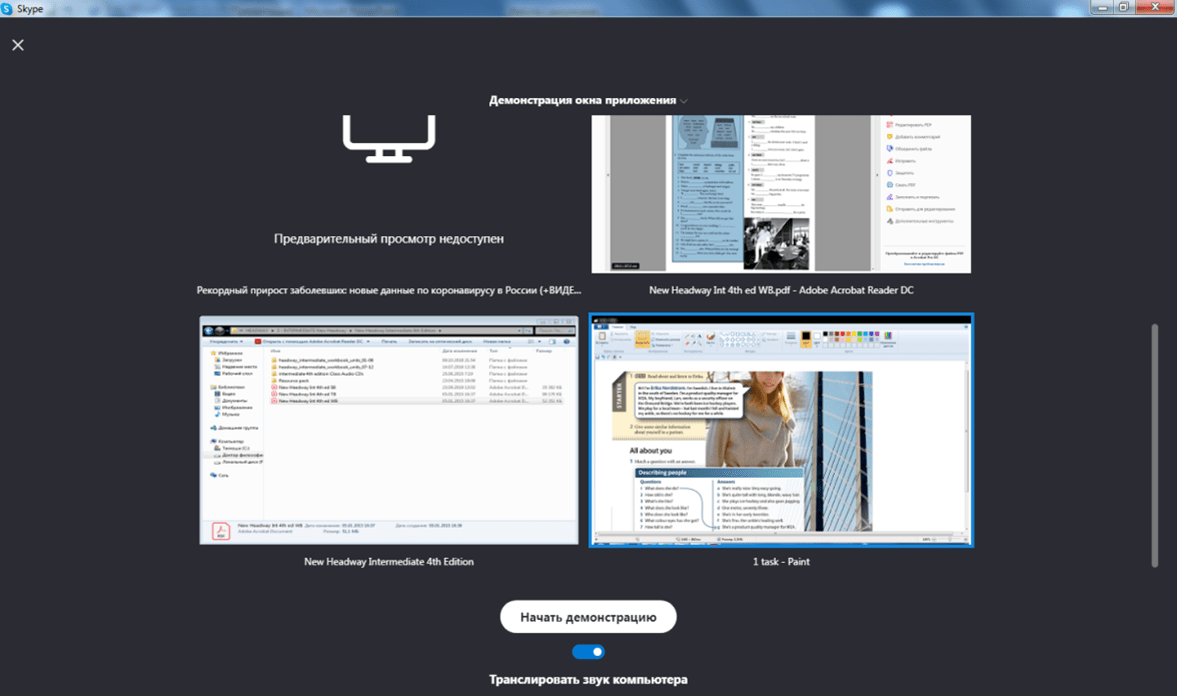Close the screen sharing picker with the X icon
Screen dimensions: 1177x696
pyautogui.click(x=18, y=45)
